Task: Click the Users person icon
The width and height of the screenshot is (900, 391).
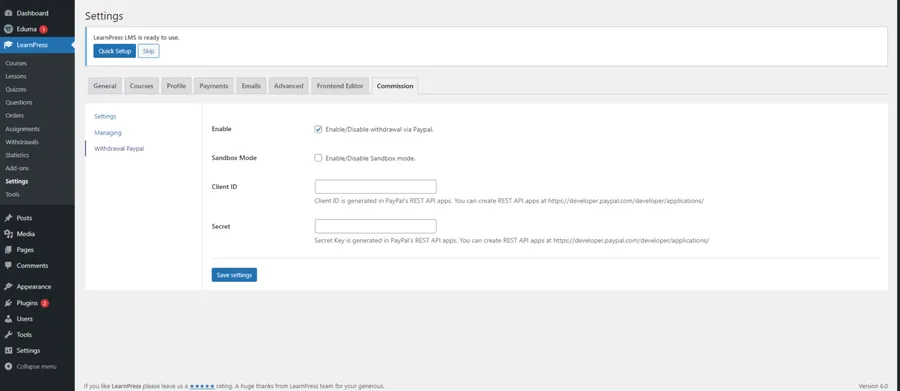Action: 8,319
